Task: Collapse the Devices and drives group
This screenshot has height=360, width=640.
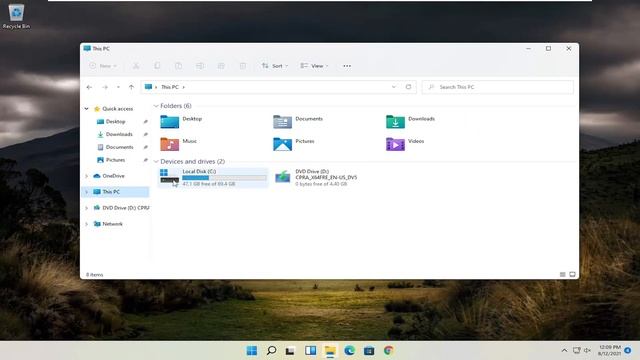Action: (x=156, y=162)
